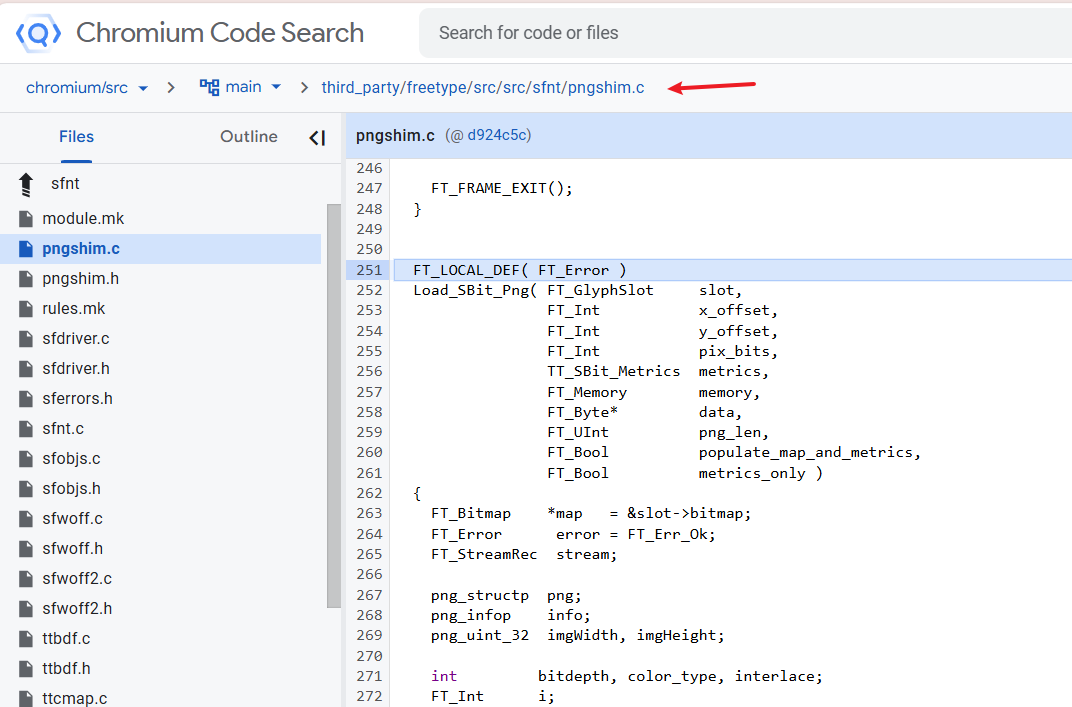Open ttbdf.h in the file list
Viewport: 1072px width, 707px height.
point(66,669)
